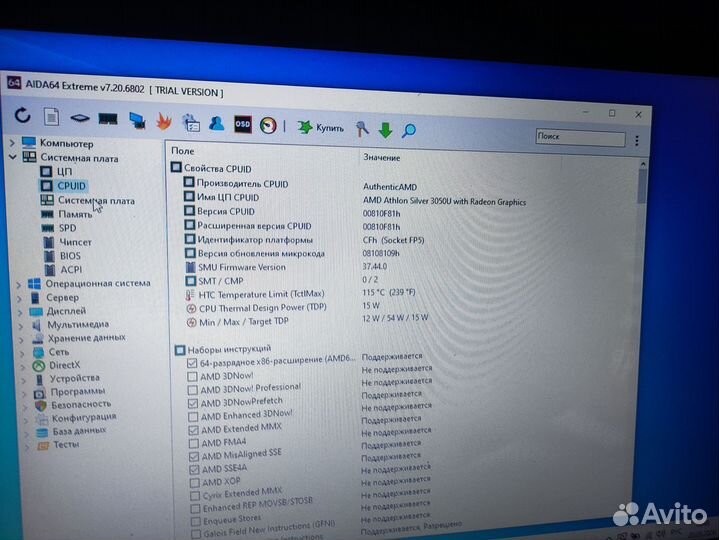This screenshot has height=540, width=719.
Task: Select the Устройства category
Action: (67, 379)
